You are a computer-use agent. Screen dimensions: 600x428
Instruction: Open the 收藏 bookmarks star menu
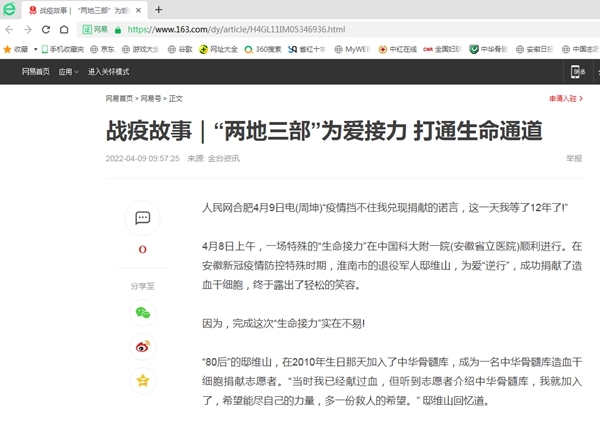tap(16, 49)
